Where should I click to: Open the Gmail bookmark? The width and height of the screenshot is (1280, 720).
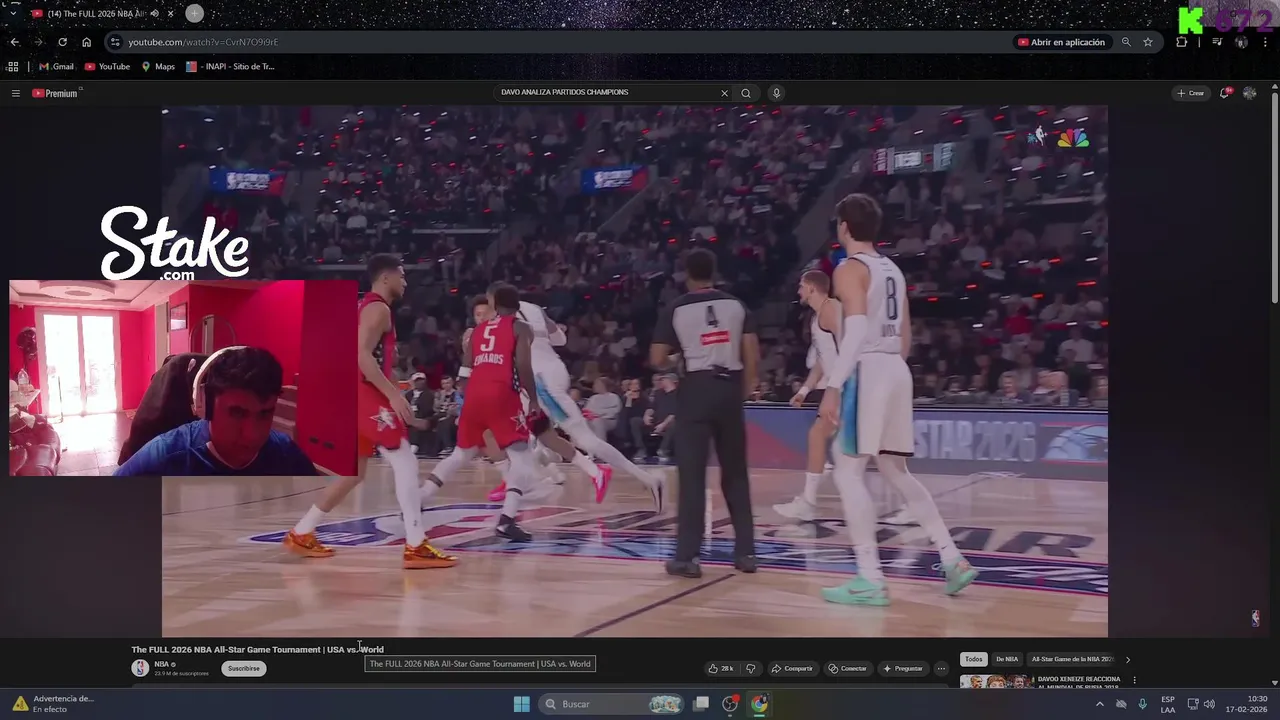pyautogui.click(x=56, y=66)
